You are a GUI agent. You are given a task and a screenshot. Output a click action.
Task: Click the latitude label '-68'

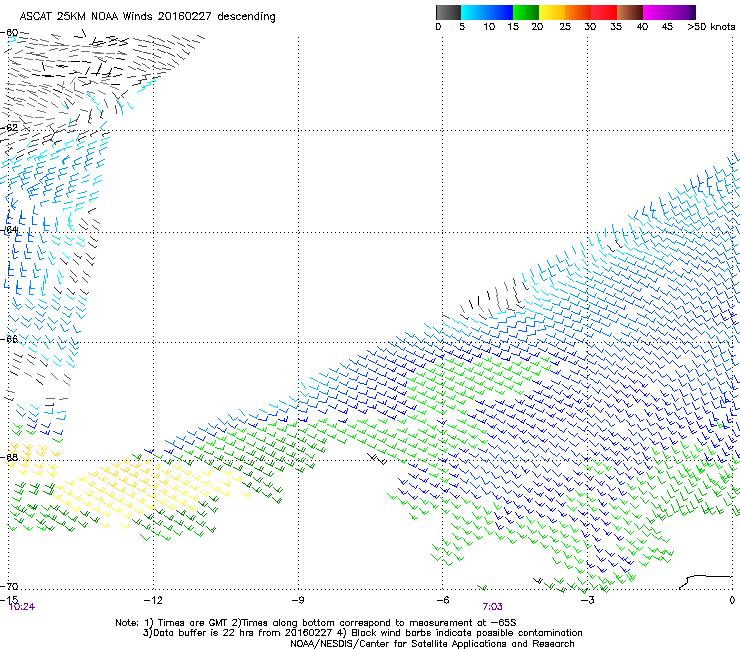[x=9, y=457]
